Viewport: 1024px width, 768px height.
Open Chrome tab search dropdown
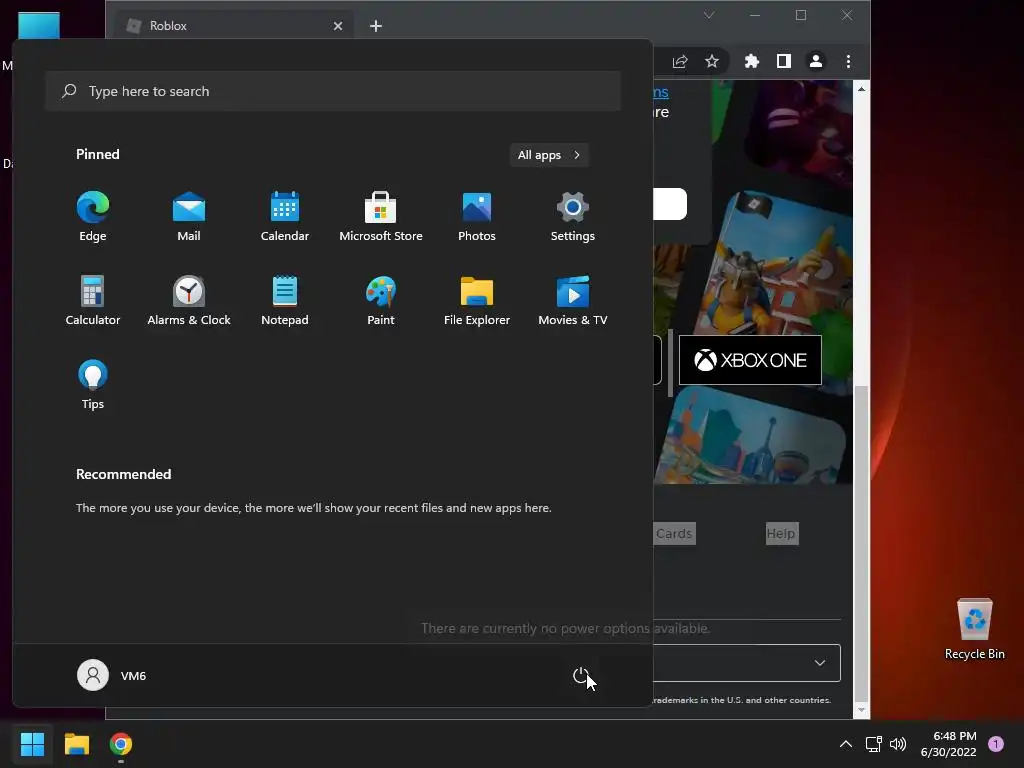click(x=709, y=15)
